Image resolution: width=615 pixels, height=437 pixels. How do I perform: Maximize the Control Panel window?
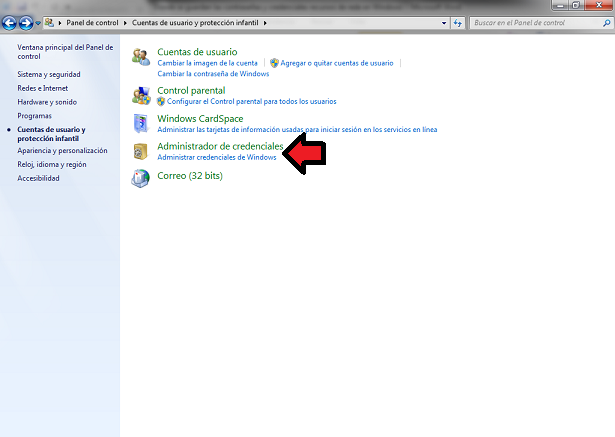(x=576, y=5)
